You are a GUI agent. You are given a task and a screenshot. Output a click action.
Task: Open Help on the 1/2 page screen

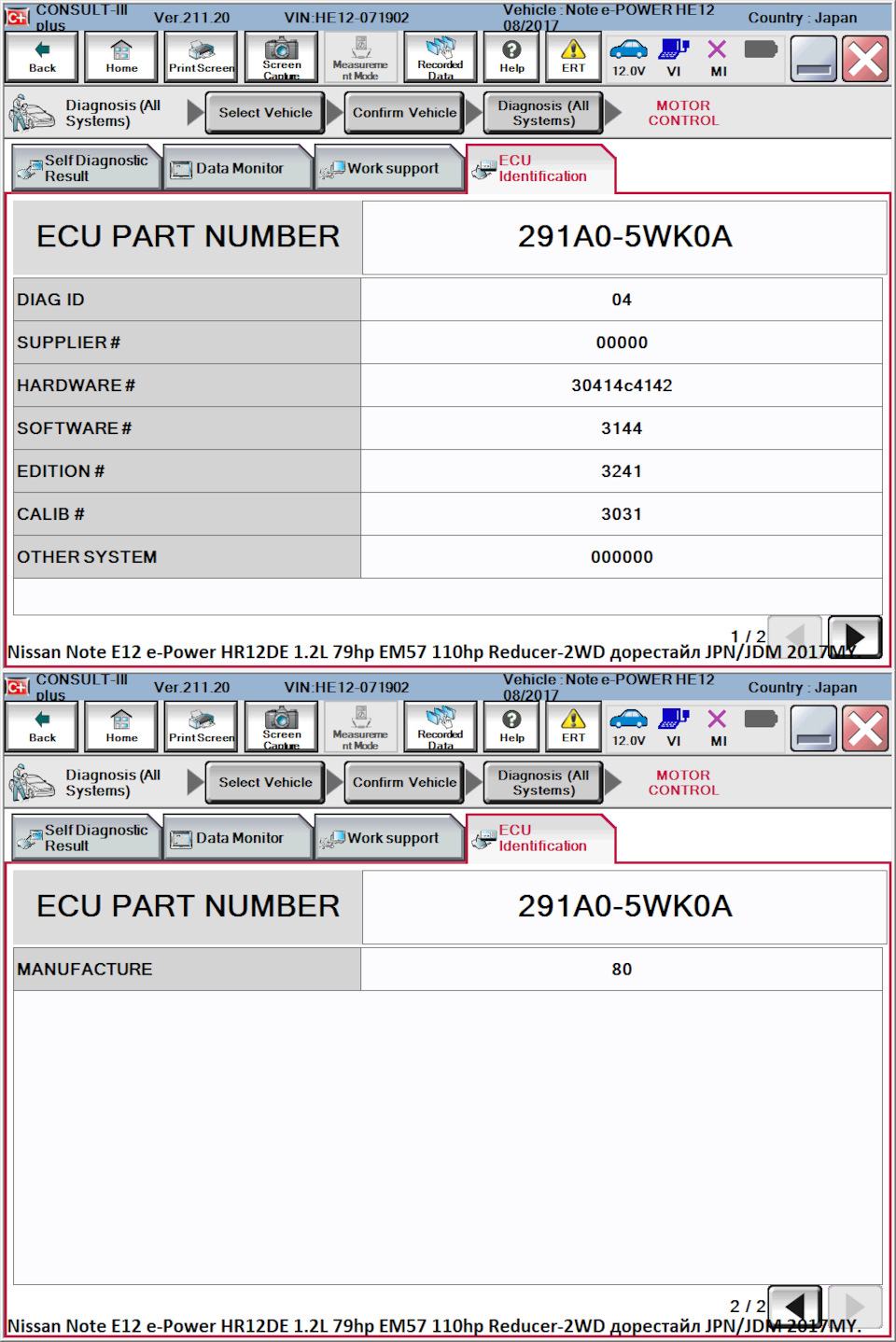[x=511, y=57]
